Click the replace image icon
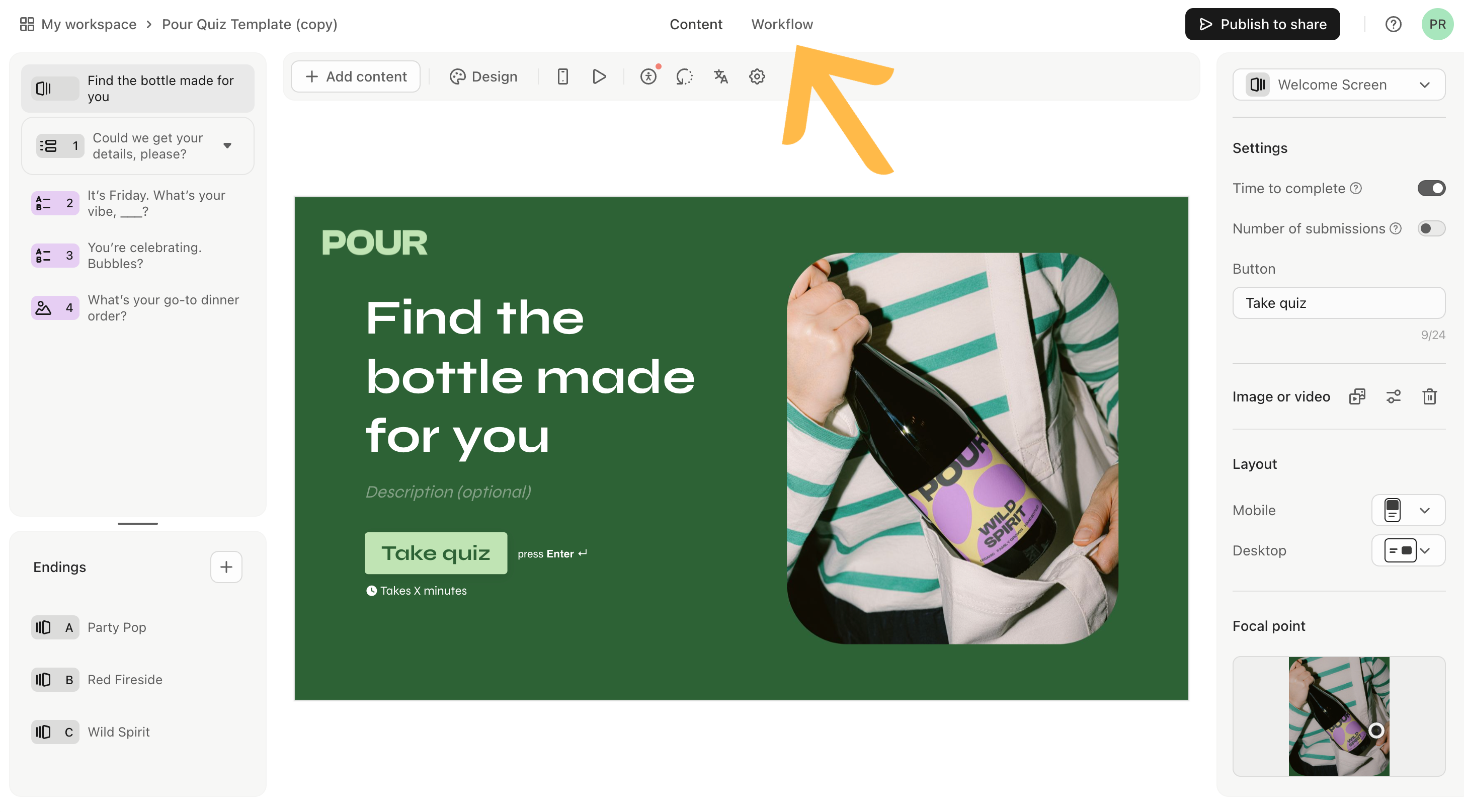Viewport: 1464px width, 812px height. tap(1357, 396)
